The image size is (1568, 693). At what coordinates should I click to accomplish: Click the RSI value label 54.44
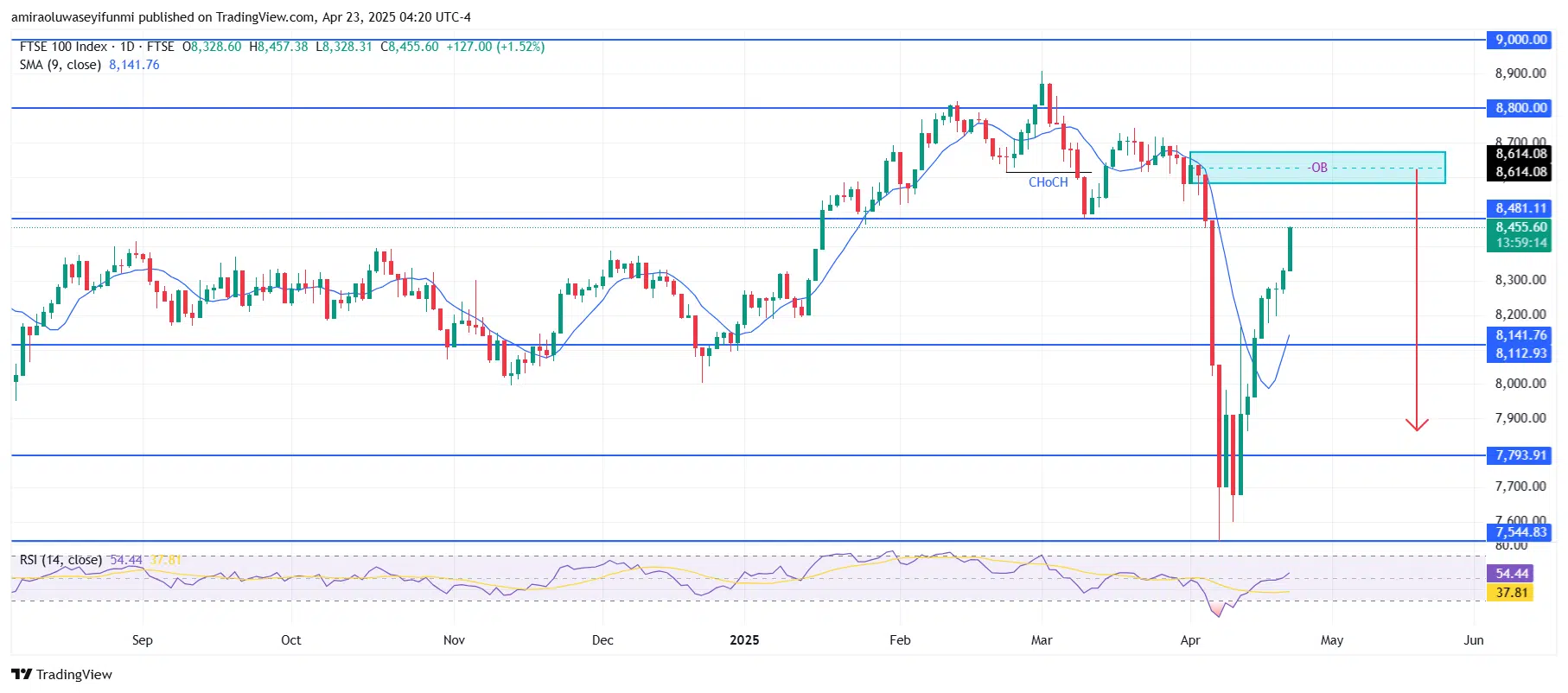point(1512,574)
